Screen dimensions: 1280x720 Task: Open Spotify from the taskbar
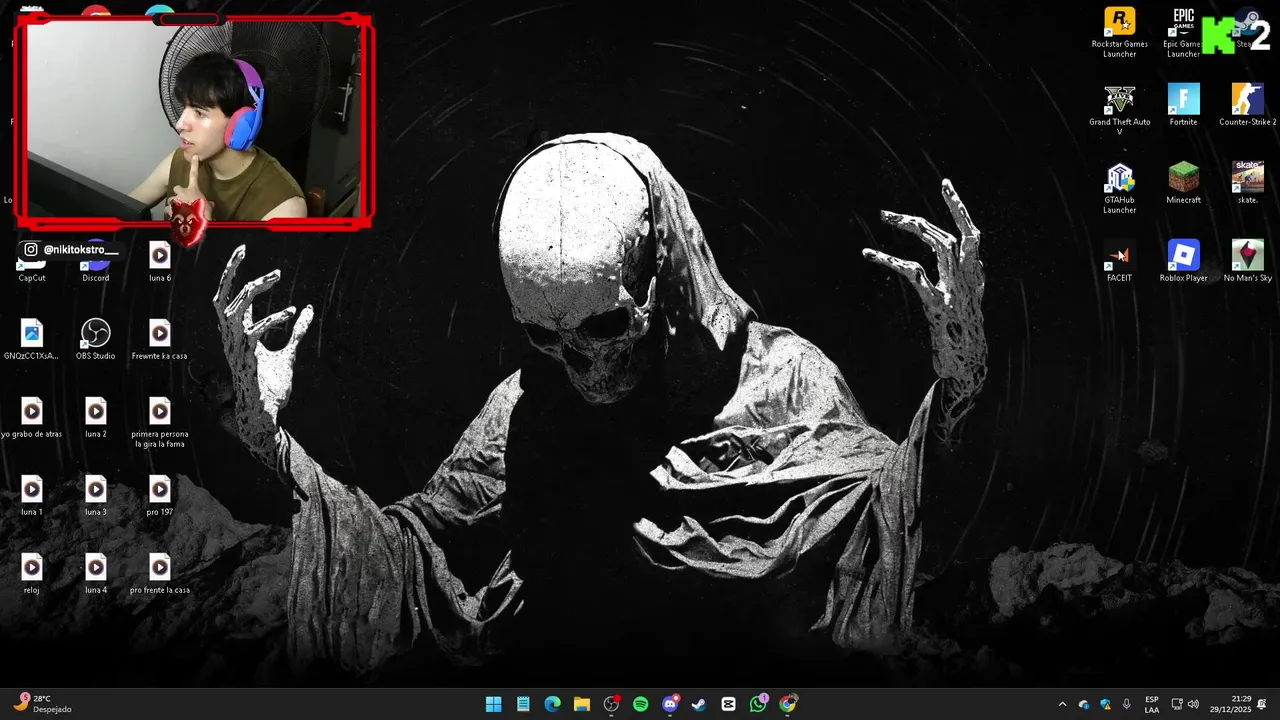pos(640,704)
